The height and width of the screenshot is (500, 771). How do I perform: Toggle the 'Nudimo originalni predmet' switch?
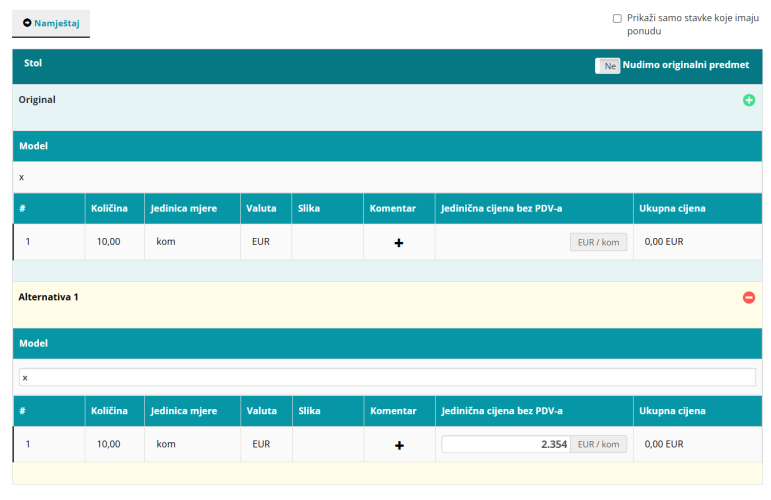pos(607,65)
